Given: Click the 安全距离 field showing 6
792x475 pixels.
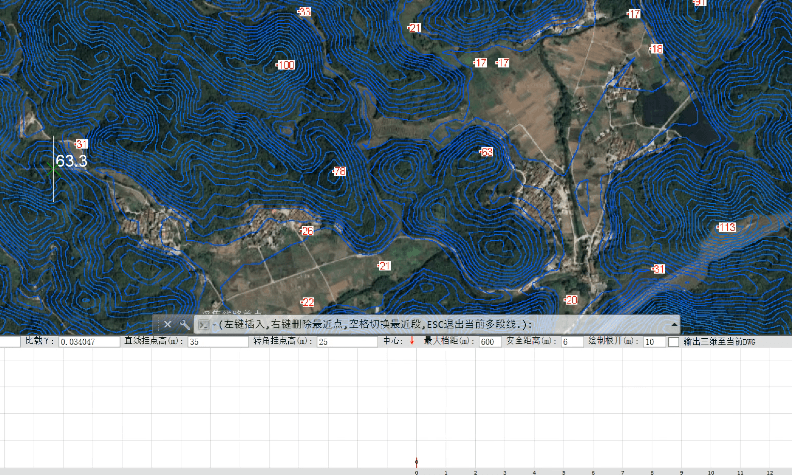Looking at the screenshot, I should 572,342.
